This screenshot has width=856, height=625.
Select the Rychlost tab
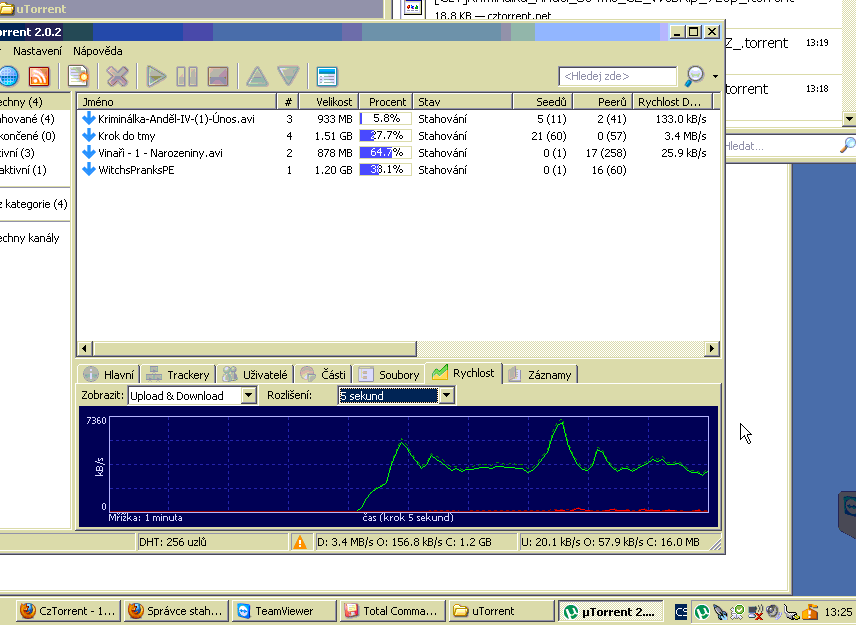(463, 373)
